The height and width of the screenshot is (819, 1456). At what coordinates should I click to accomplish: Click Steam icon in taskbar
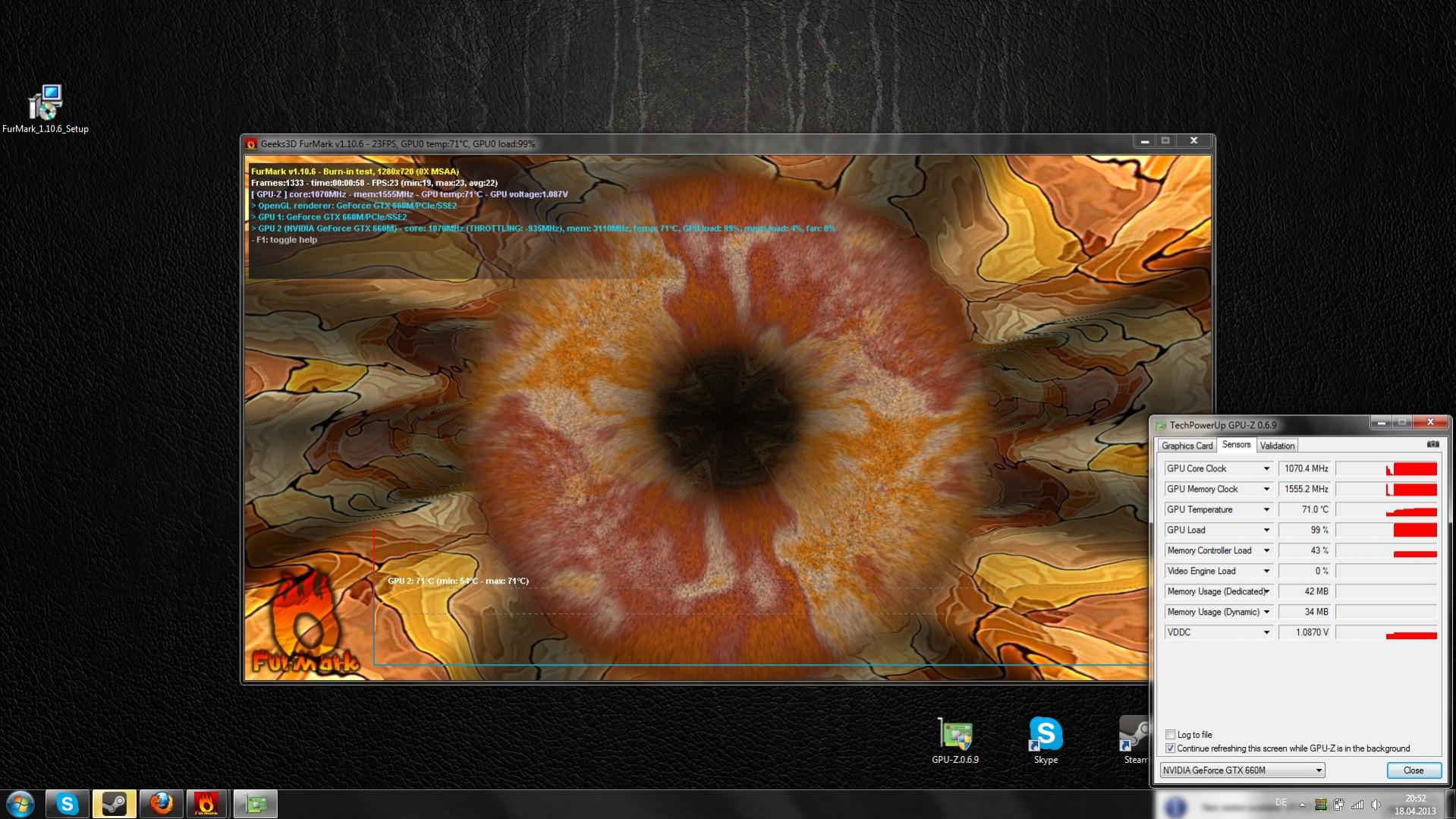point(115,804)
